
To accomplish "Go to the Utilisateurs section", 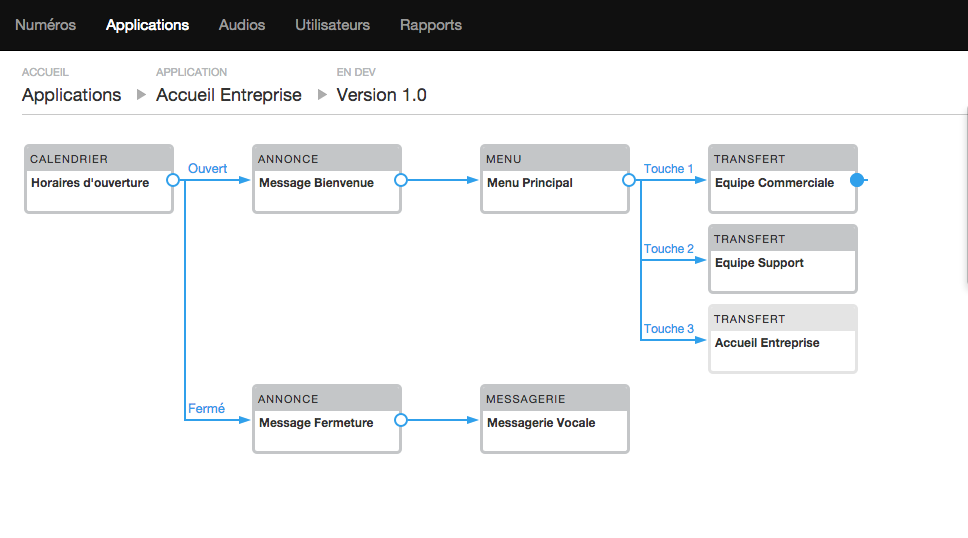I will point(332,25).
